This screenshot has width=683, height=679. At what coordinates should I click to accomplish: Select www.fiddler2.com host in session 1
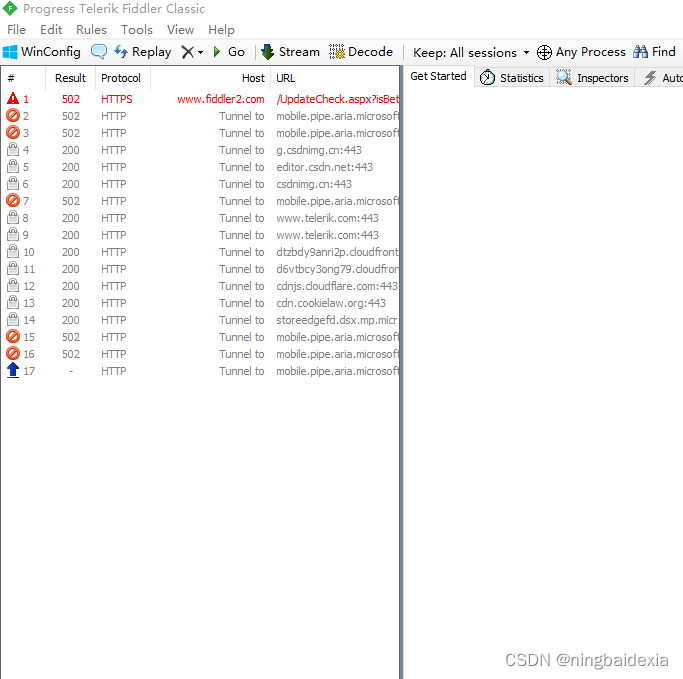(x=221, y=99)
